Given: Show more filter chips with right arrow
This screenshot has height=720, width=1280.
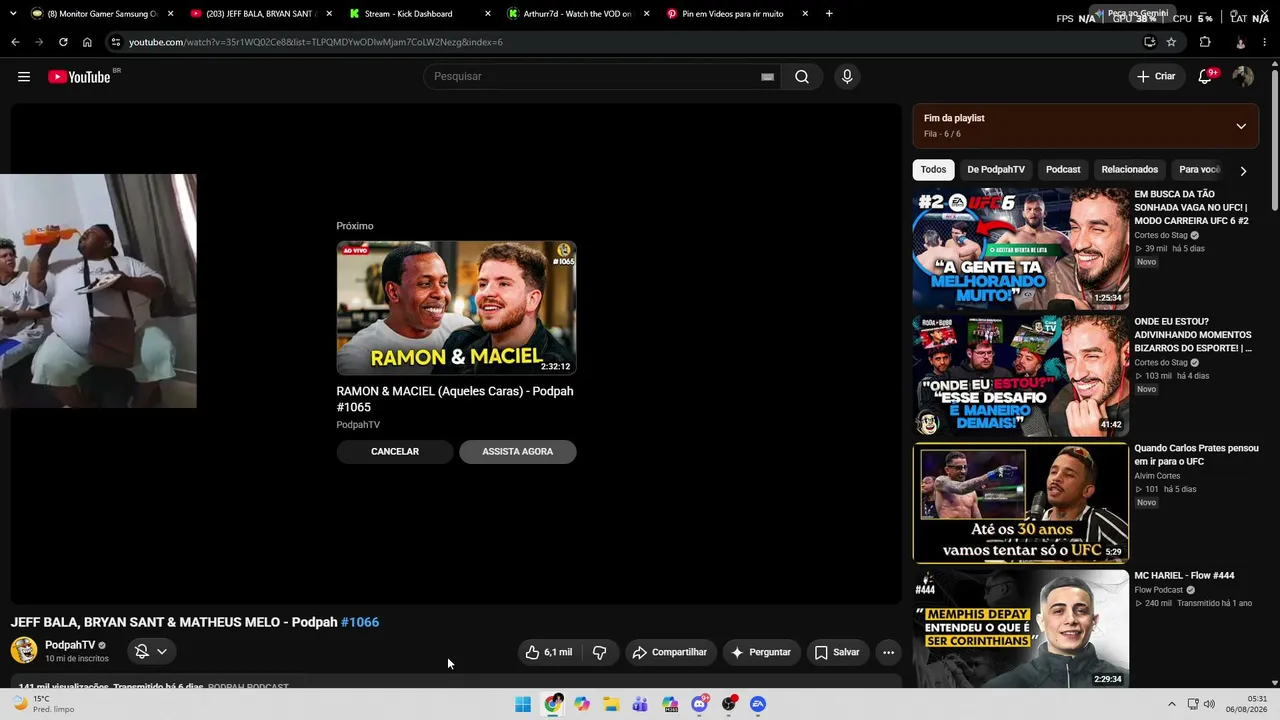Looking at the screenshot, I should [1243, 171].
